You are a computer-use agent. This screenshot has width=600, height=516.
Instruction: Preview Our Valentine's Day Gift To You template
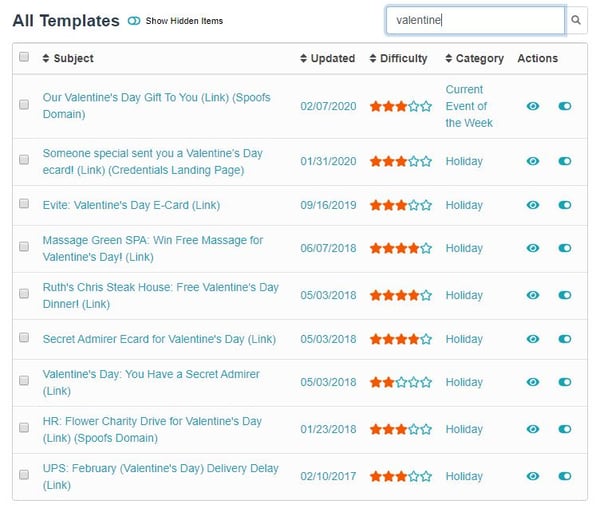click(x=533, y=105)
